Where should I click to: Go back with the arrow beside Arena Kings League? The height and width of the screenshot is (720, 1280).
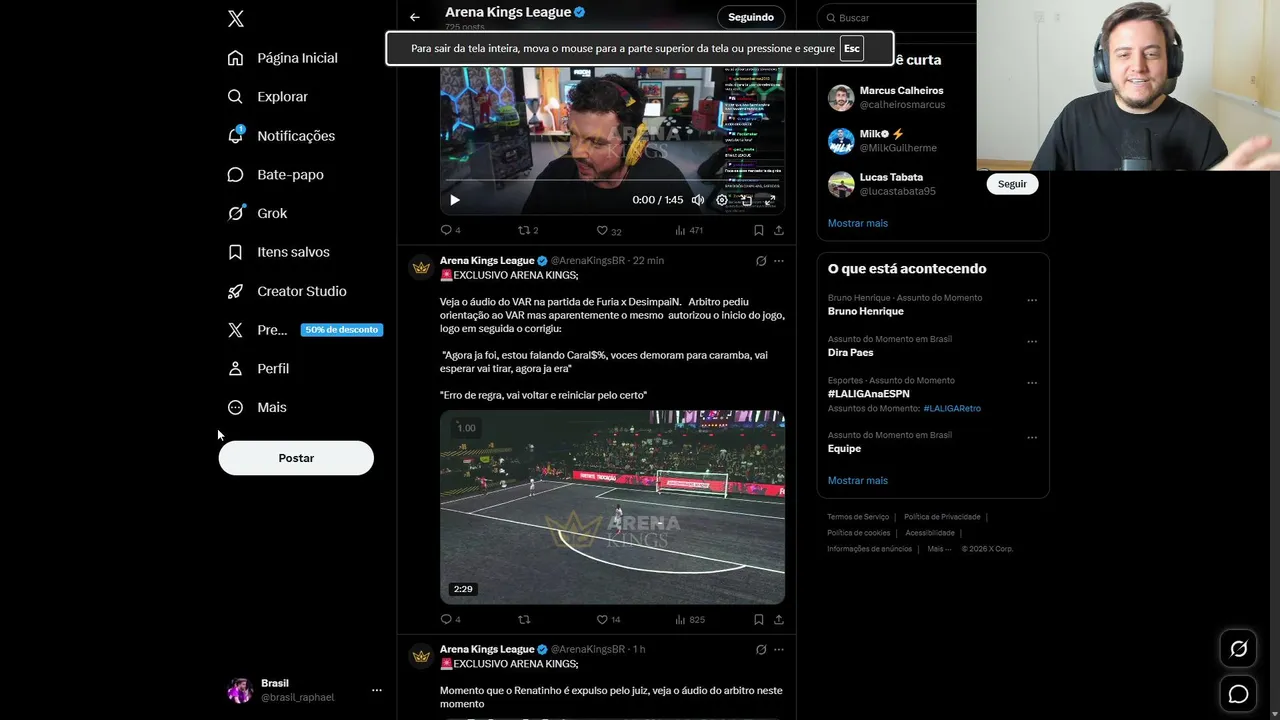click(x=415, y=17)
